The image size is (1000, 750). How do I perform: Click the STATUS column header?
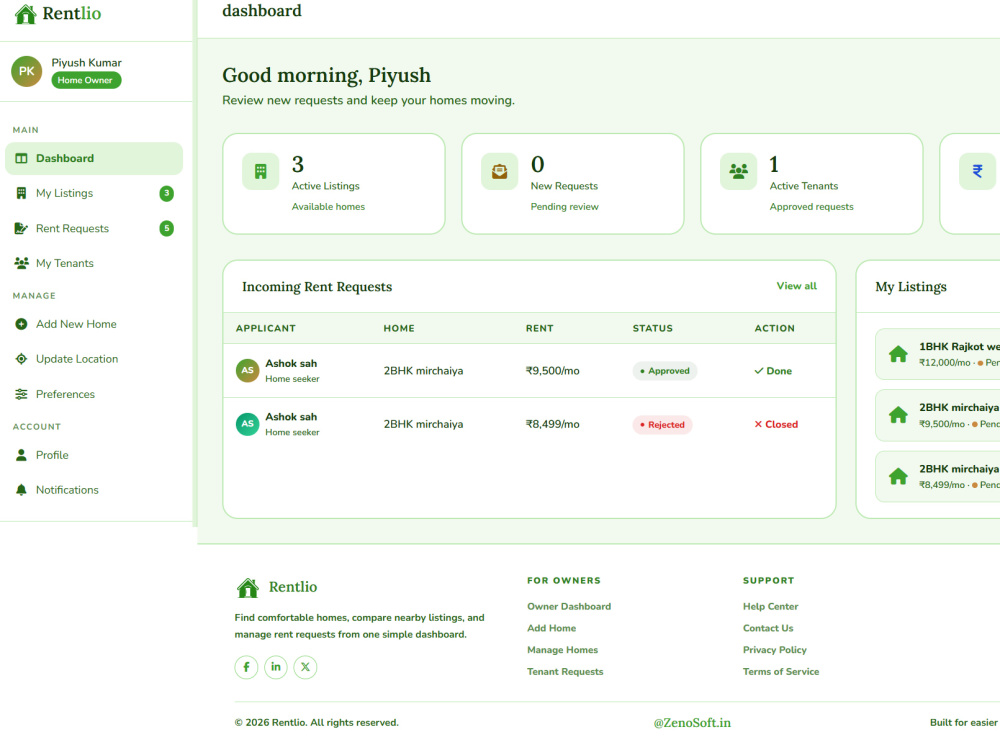click(652, 328)
